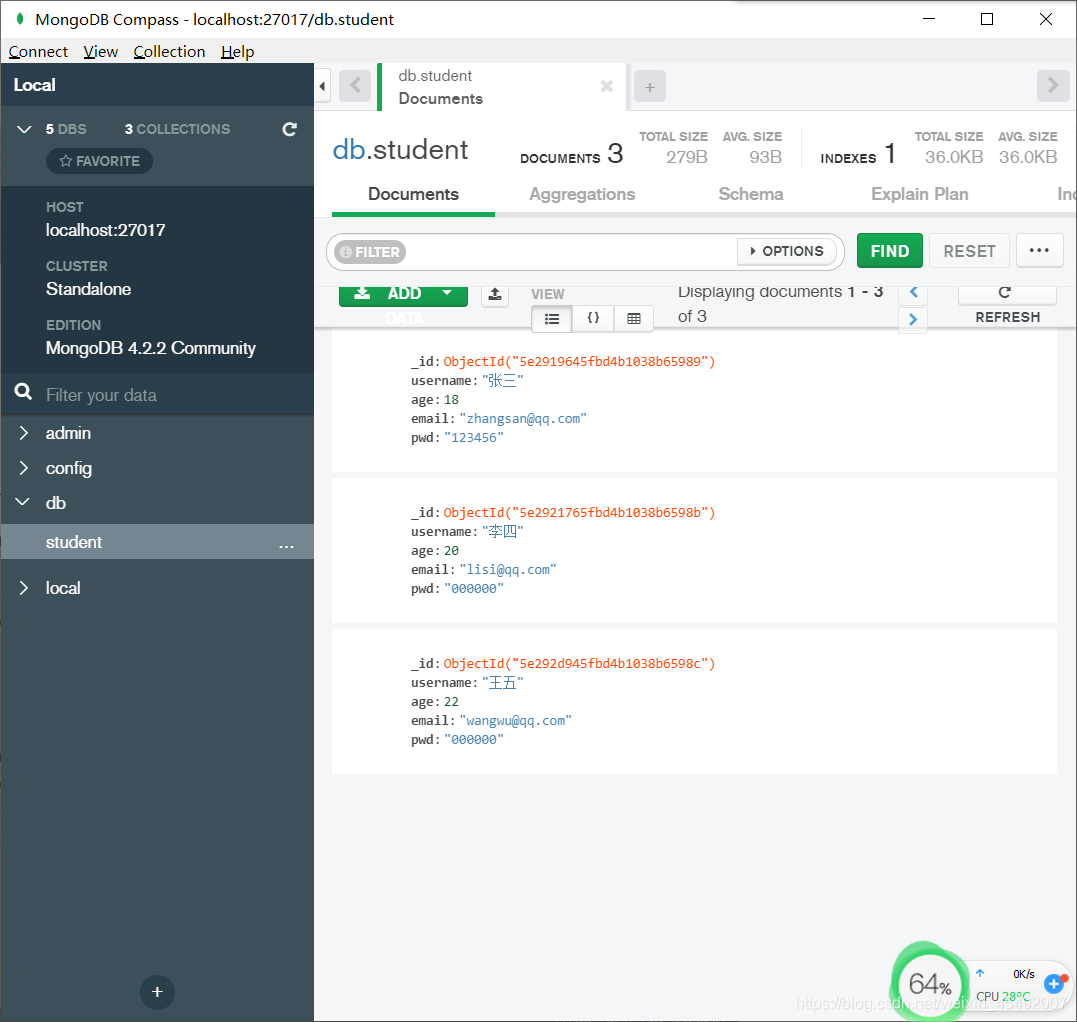Go to next page of documents
Screen dimensions: 1077x1022
tap(913, 319)
